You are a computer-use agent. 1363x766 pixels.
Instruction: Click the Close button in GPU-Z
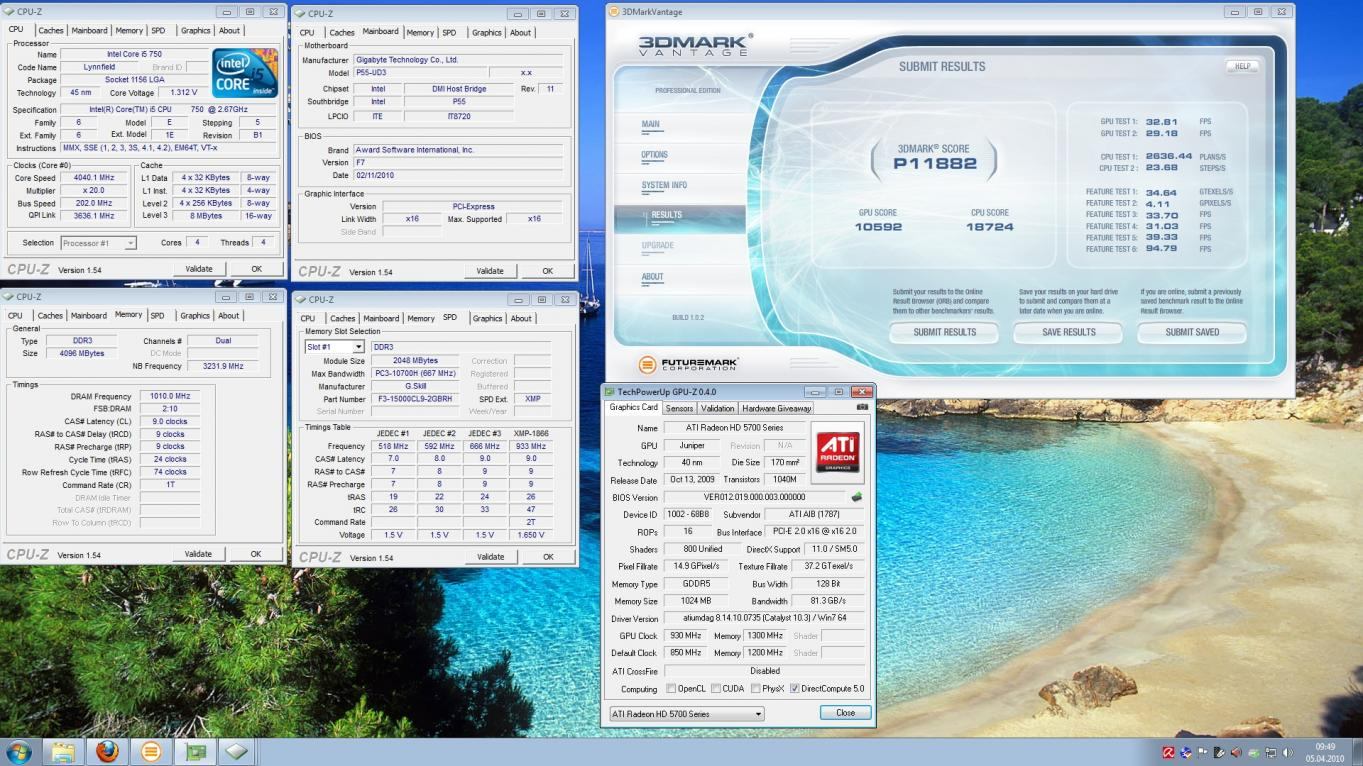[845, 713]
